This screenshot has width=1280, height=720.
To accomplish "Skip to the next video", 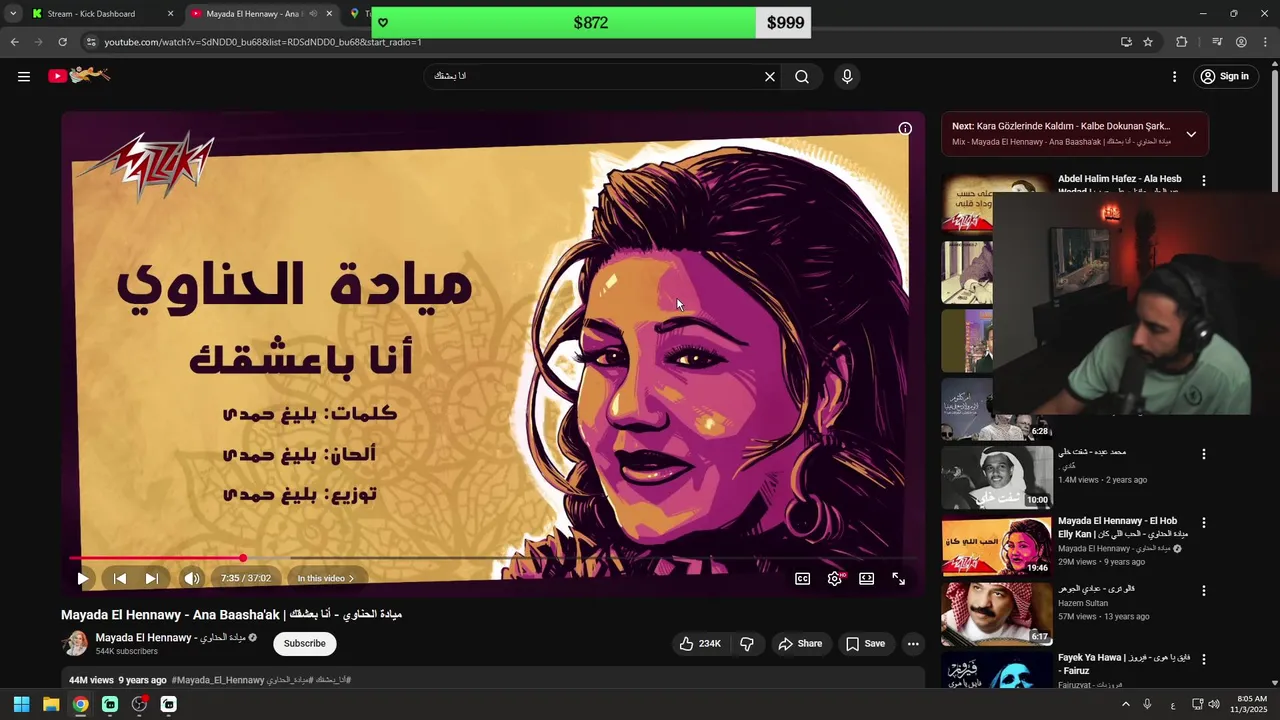I will (151, 578).
